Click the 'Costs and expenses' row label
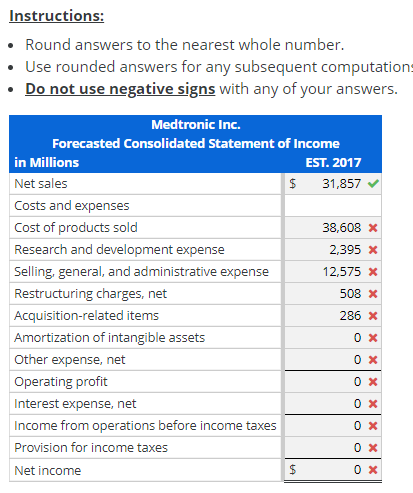The height and width of the screenshot is (493, 413). [72, 206]
